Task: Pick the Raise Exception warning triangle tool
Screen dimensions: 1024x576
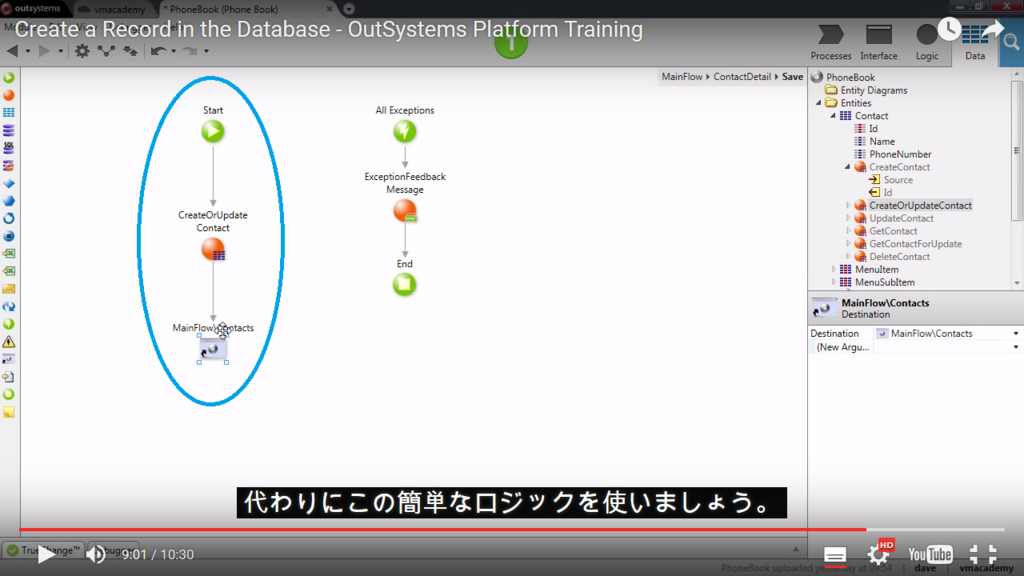Action: click(x=8, y=342)
